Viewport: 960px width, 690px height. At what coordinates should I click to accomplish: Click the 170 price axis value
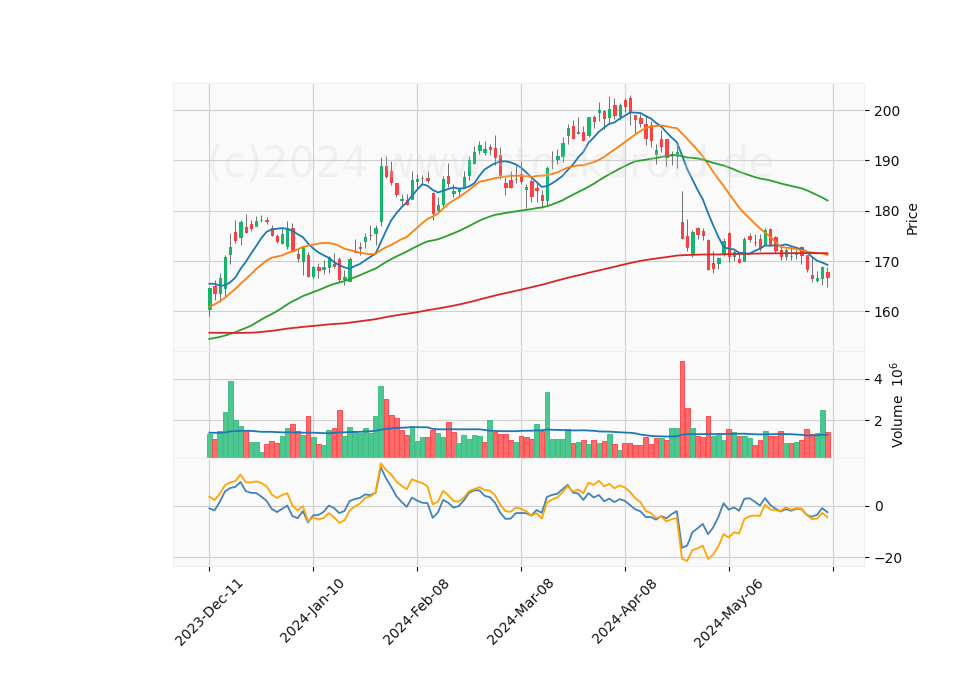click(x=887, y=261)
